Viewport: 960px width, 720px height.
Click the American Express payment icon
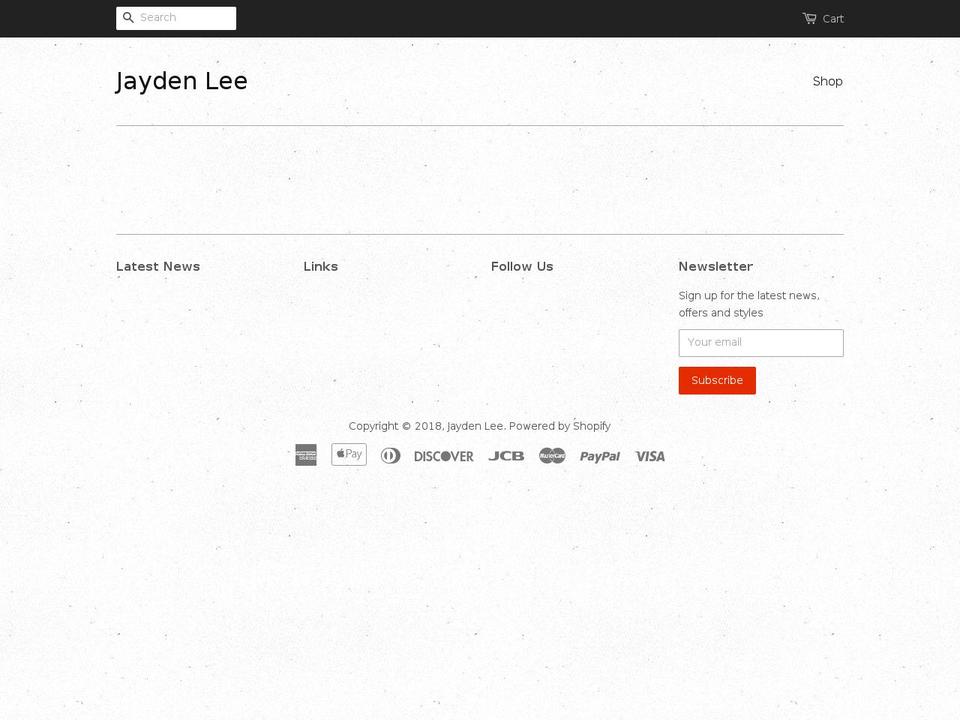306,455
